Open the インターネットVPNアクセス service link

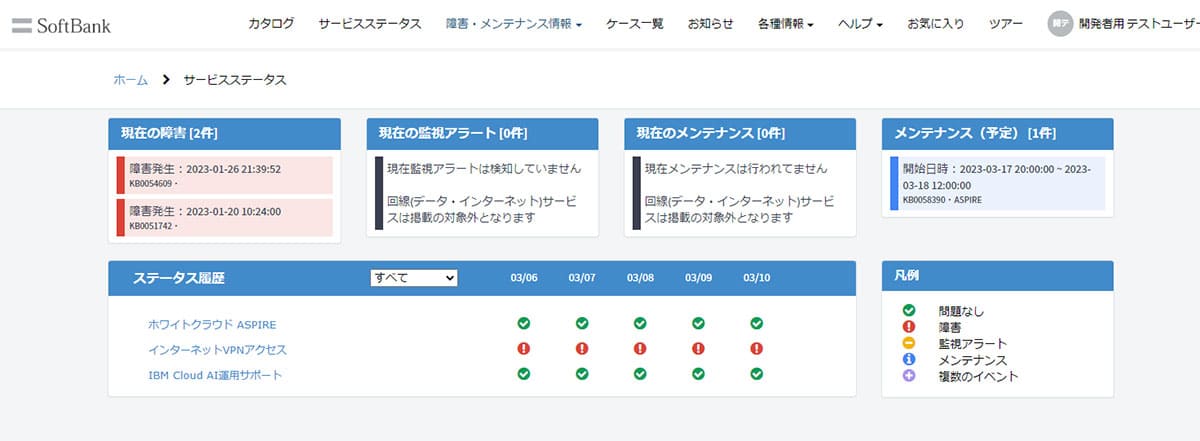[x=217, y=349]
